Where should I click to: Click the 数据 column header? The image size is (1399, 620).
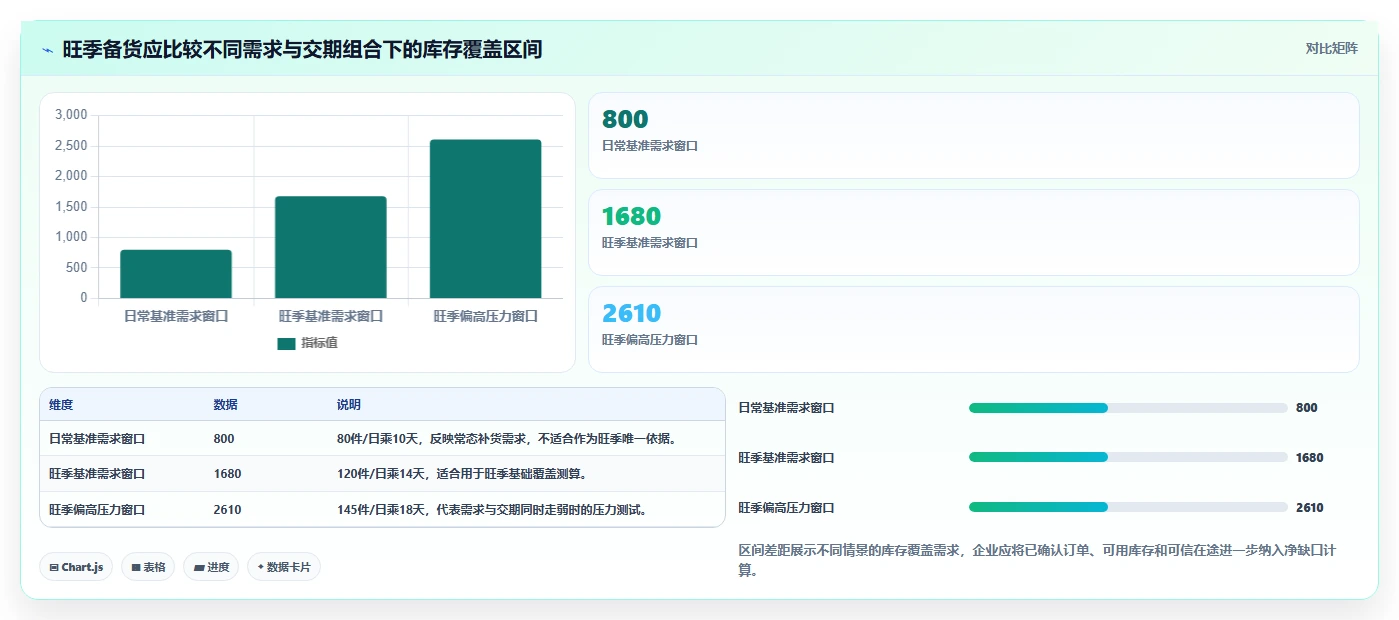coord(225,405)
